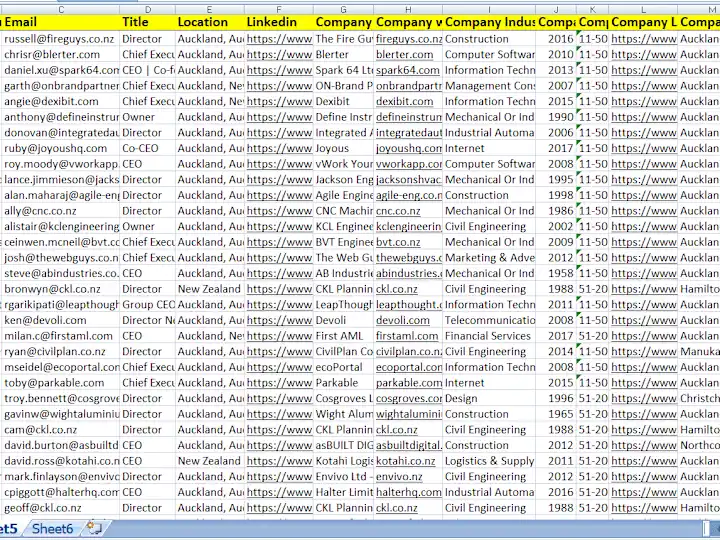Click the Linkedin header cell
720x540 pixels.
[x=279, y=22]
